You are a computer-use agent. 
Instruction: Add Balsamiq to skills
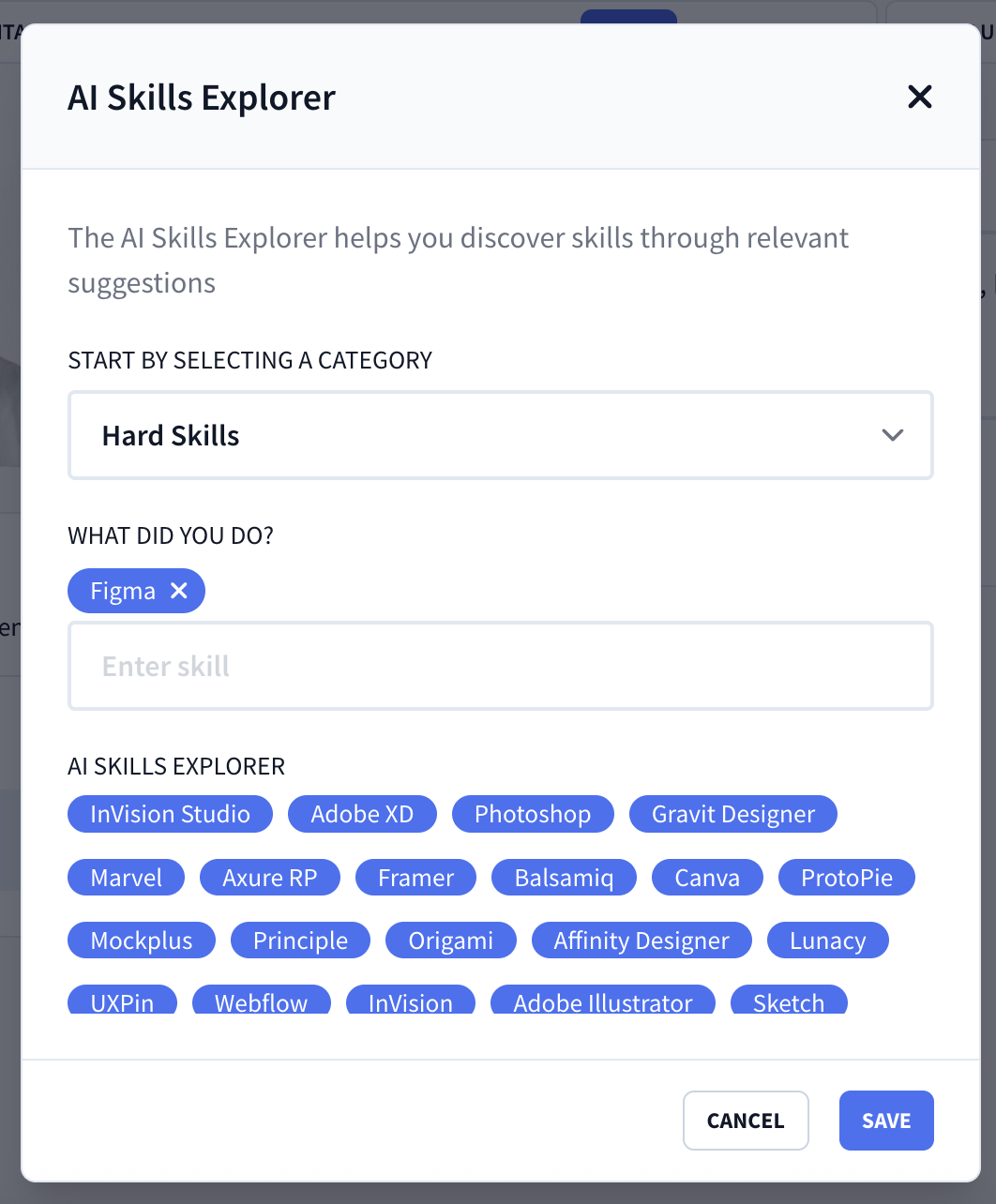click(564, 877)
